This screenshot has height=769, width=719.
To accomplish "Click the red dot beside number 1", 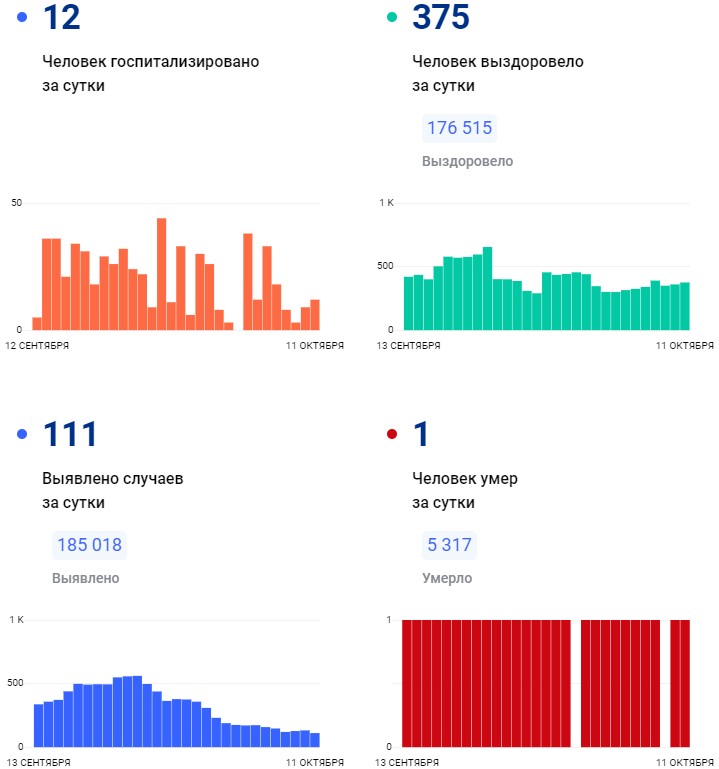I will (392, 434).
